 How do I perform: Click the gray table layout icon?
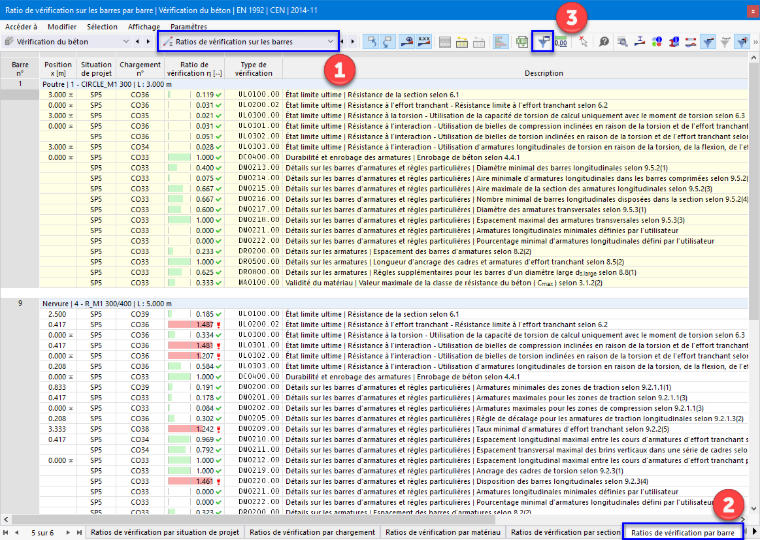445,42
